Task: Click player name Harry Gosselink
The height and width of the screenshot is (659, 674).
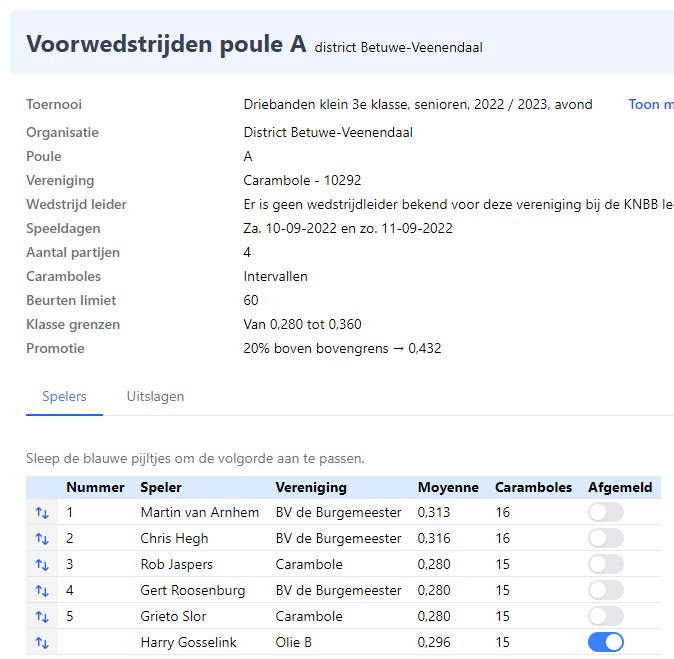Action: pos(188,642)
